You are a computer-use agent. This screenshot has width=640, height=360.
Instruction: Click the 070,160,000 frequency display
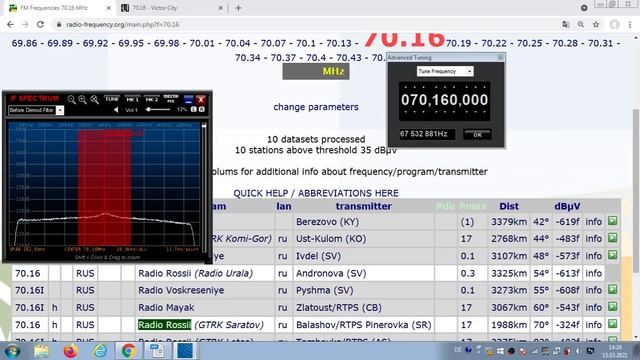pyautogui.click(x=444, y=100)
